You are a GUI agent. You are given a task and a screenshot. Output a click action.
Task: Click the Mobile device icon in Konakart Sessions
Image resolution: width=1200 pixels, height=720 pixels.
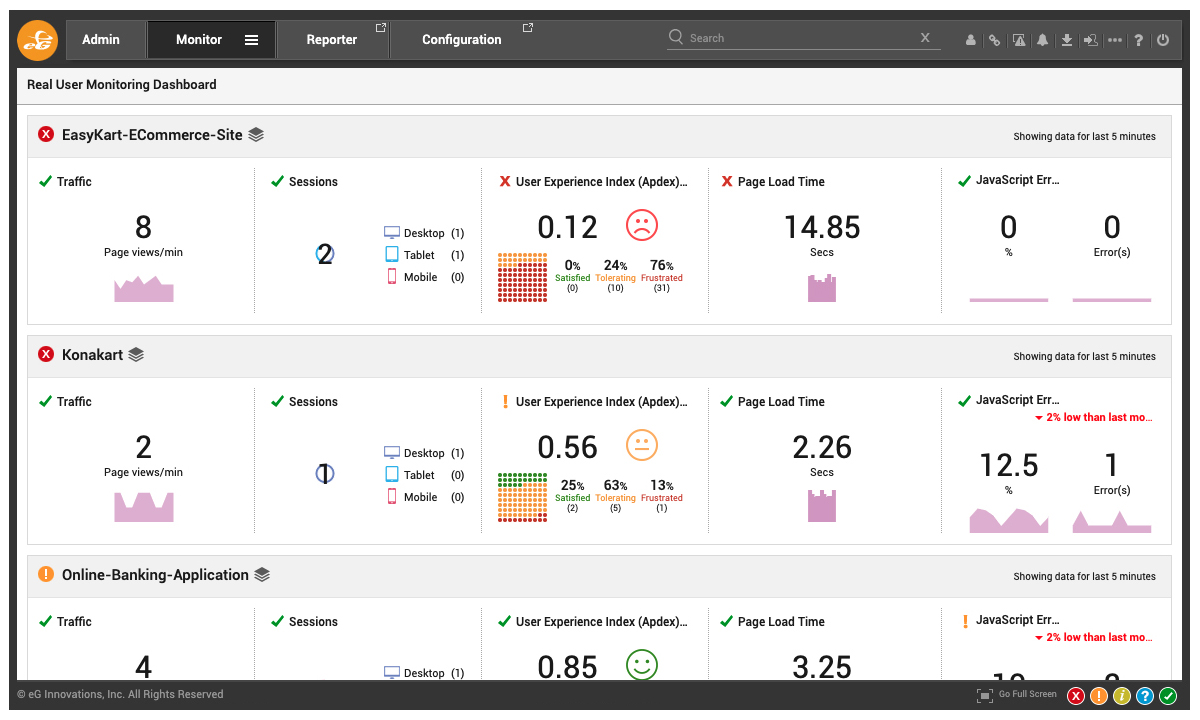[392, 496]
